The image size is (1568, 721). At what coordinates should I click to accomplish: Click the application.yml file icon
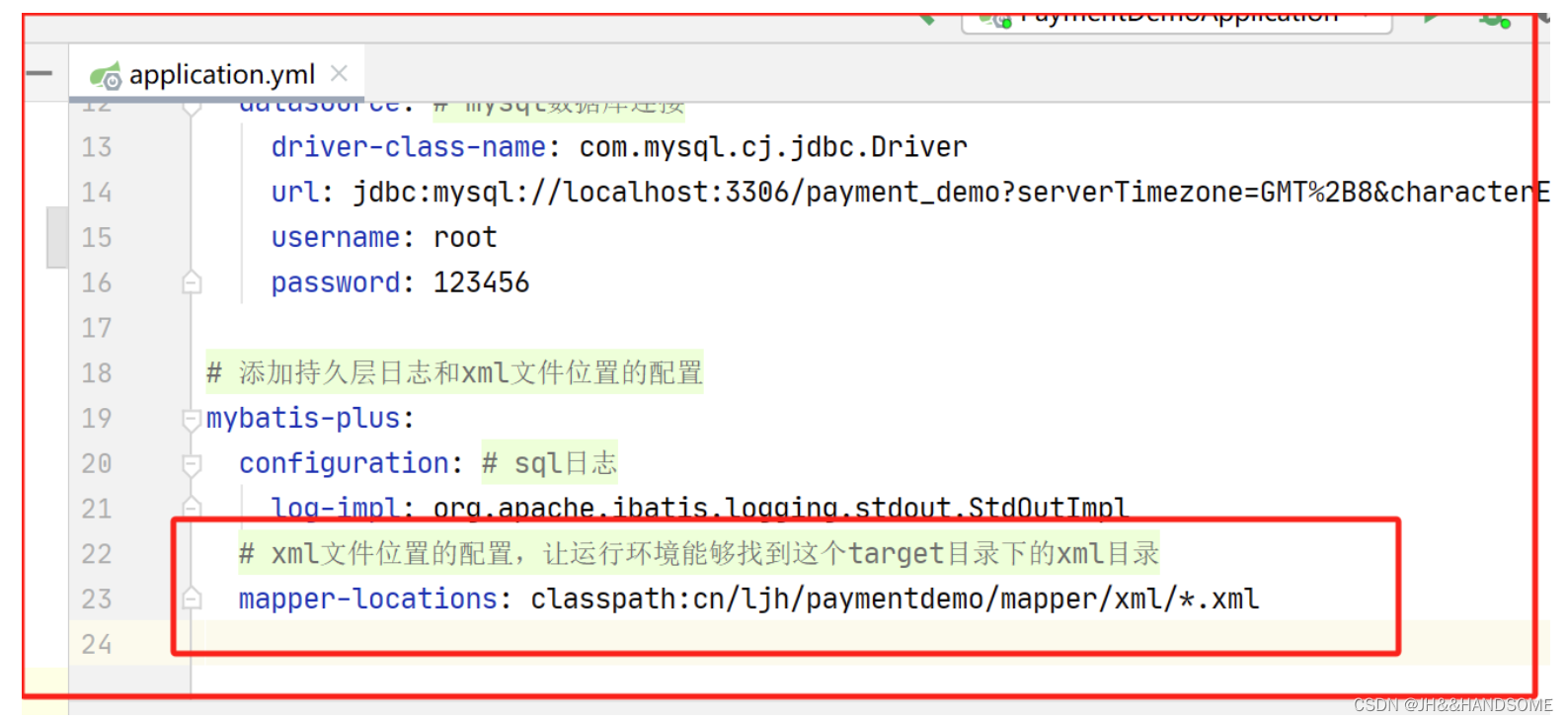pos(105,76)
